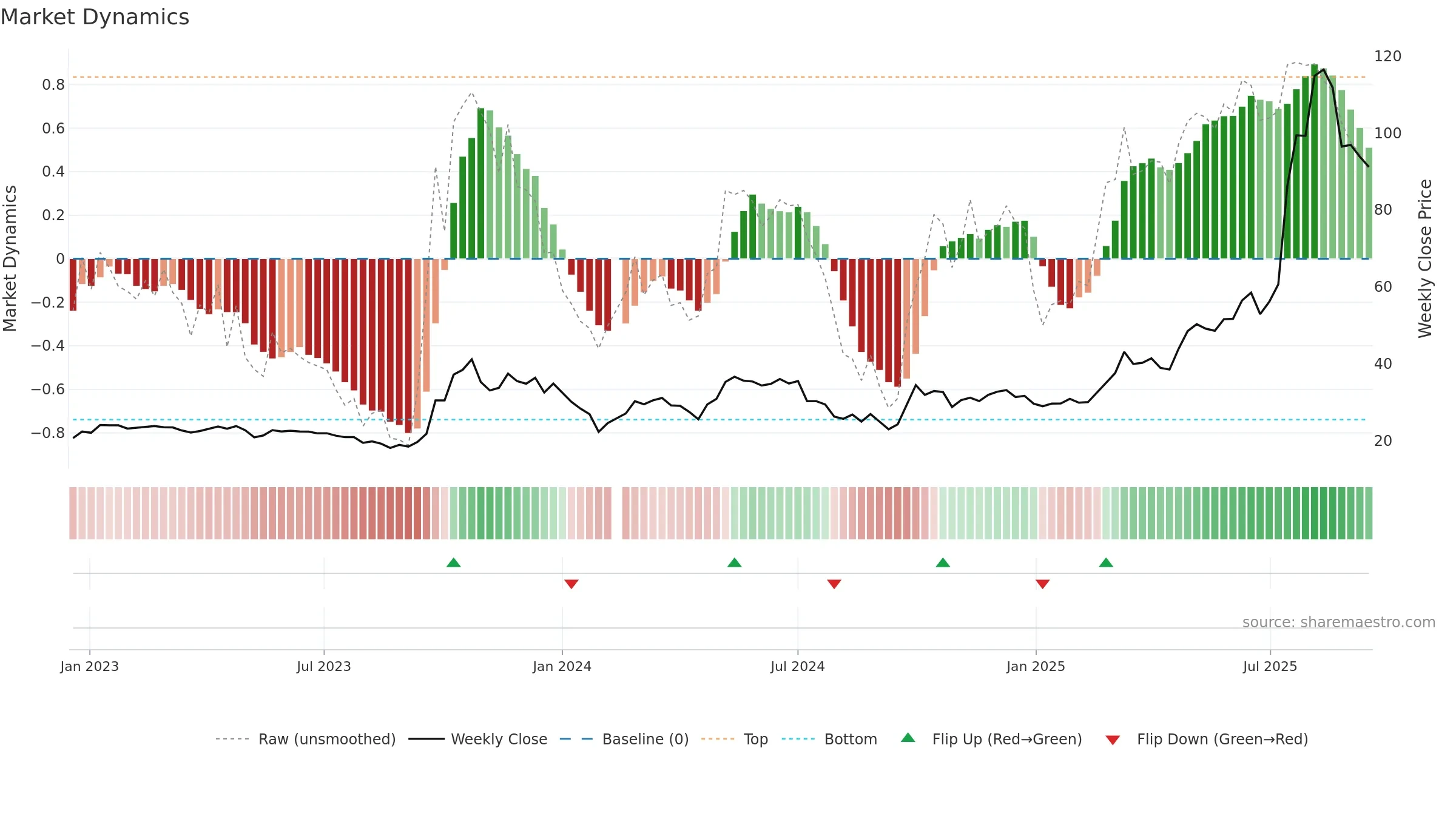
Task: Click the first green flip-up triangle near Oct 2023
Action: pos(453,562)
